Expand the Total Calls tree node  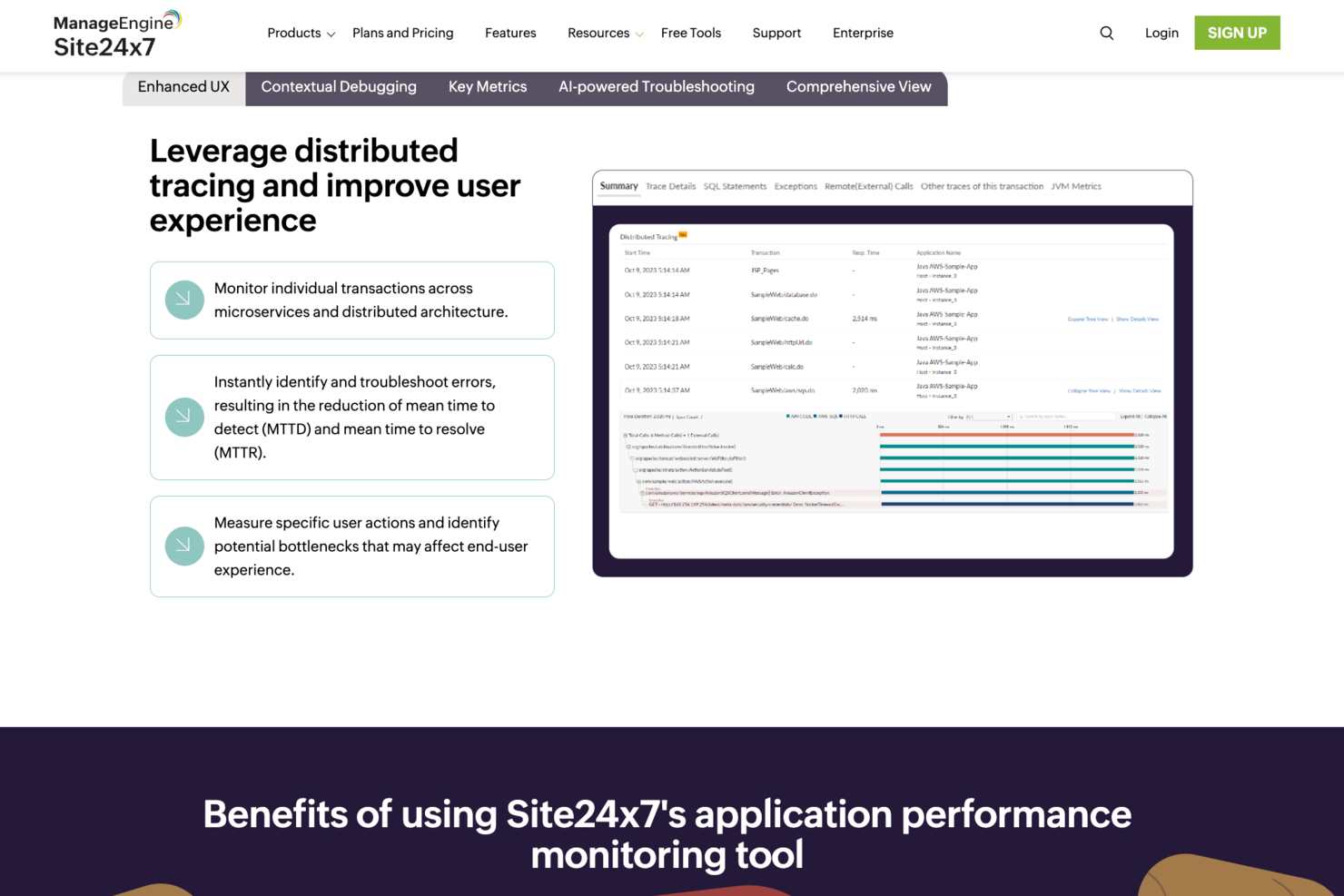[625, 436]
